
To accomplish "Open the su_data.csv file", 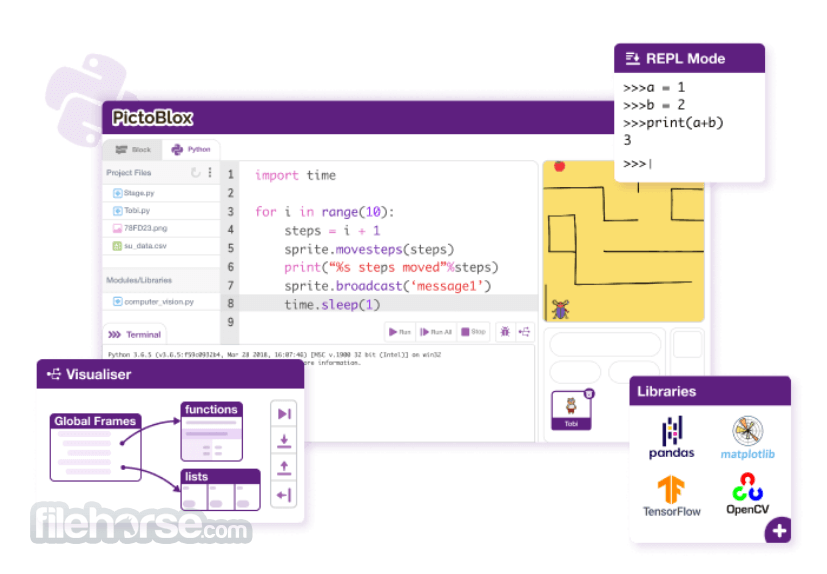I will point(161,246).
